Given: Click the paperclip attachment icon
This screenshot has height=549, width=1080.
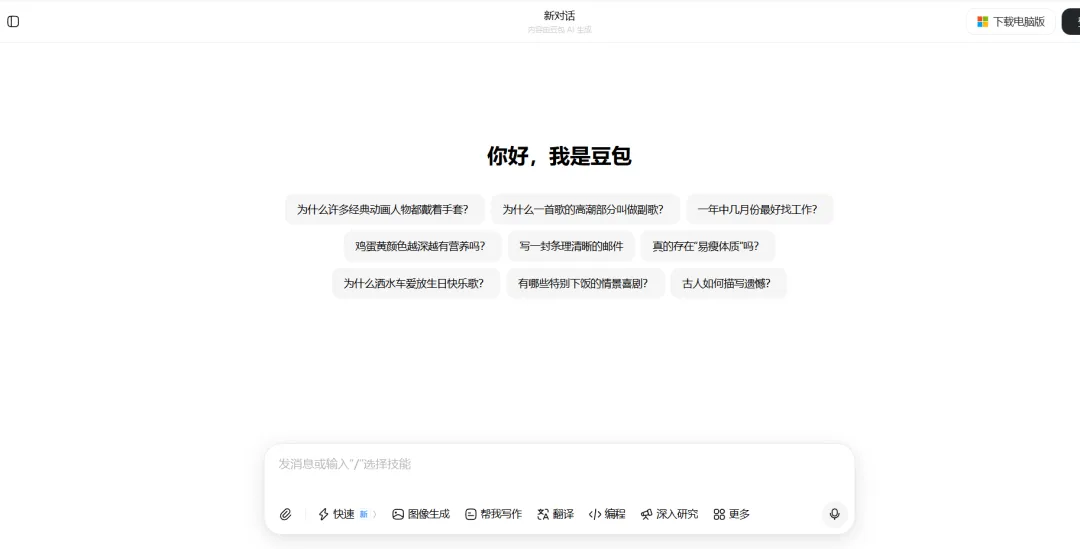Looking at the screenshot, I should point(285,514).
